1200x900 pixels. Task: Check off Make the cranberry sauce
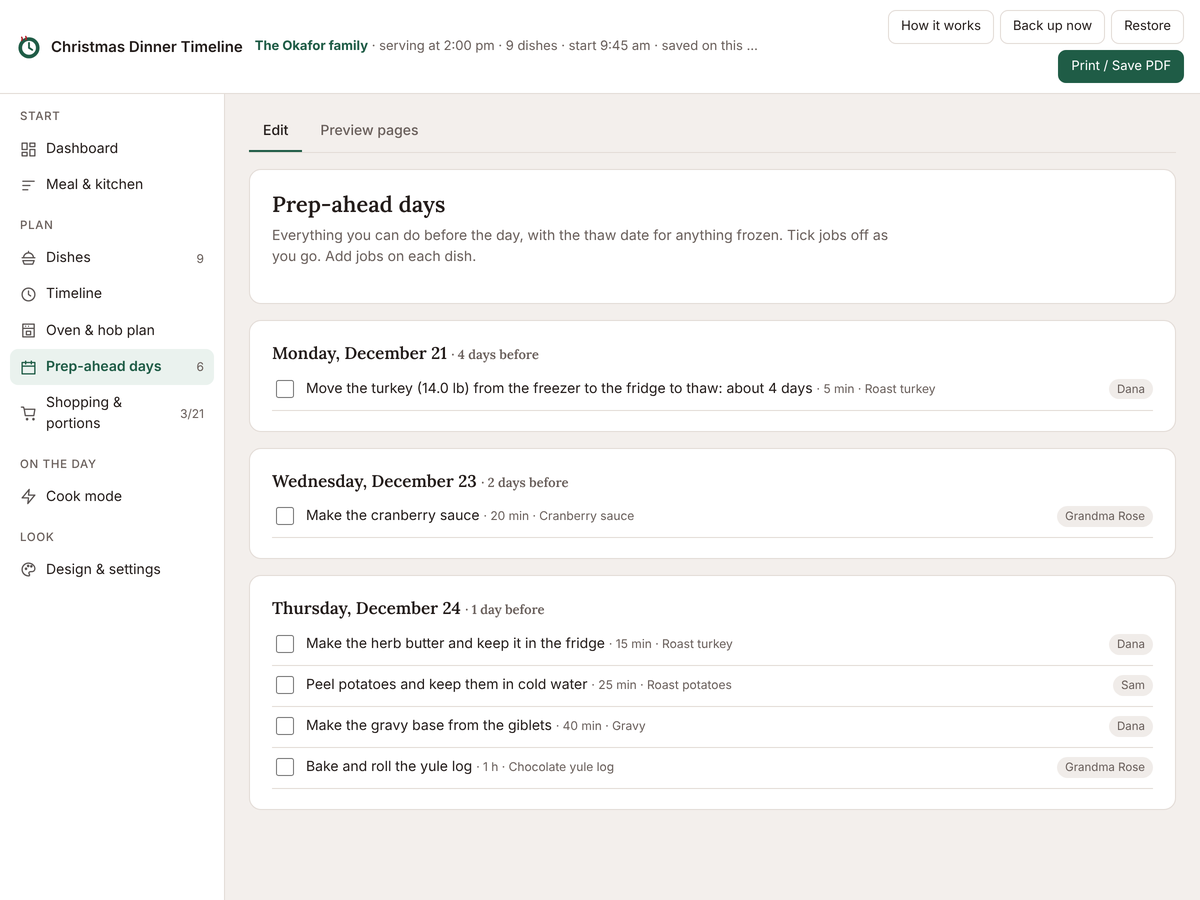pyautogui.click(x=285, y=516)
